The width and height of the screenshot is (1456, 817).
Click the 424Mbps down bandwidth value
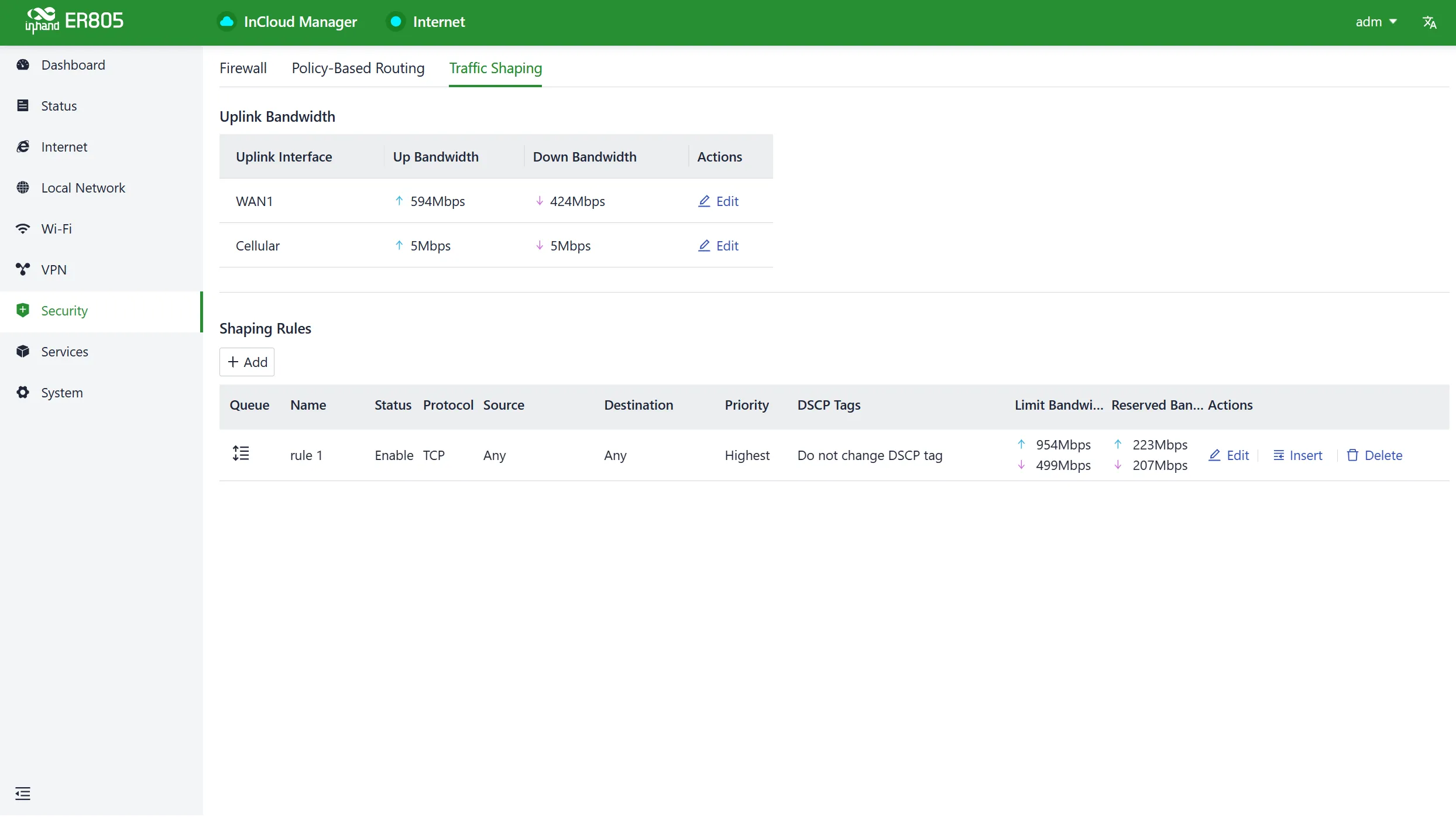578,201
